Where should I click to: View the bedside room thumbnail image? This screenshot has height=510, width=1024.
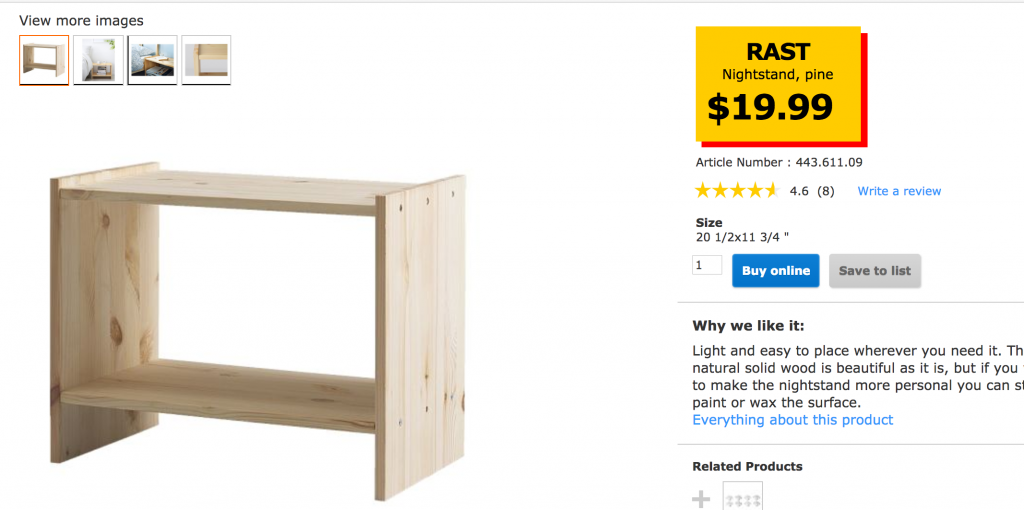point(98,60)
